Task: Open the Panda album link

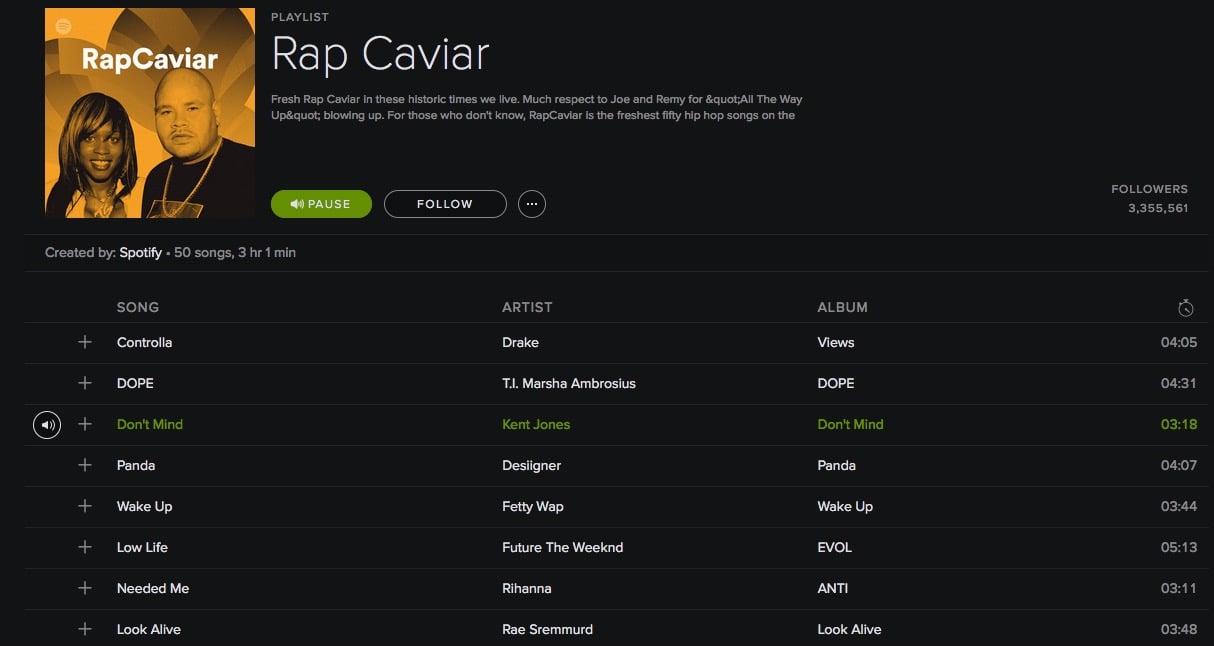Action: pos(837,465)
